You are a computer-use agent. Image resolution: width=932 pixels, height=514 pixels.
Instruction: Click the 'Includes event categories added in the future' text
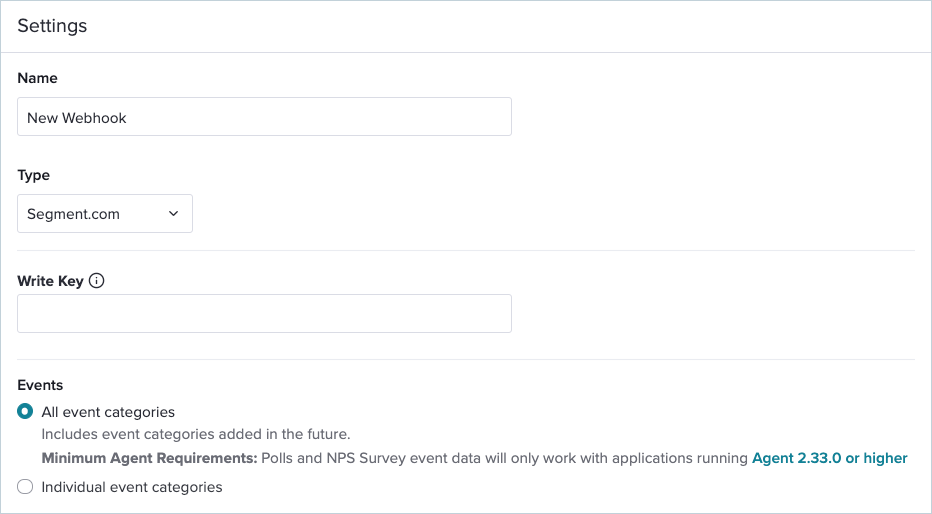click(x=196, y=434)
